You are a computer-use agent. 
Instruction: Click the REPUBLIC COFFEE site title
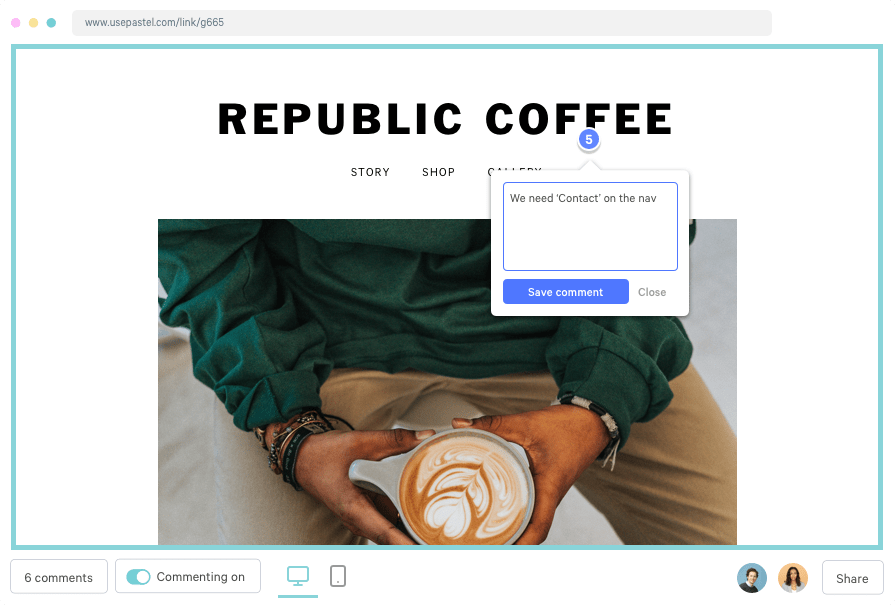(446, 119)
